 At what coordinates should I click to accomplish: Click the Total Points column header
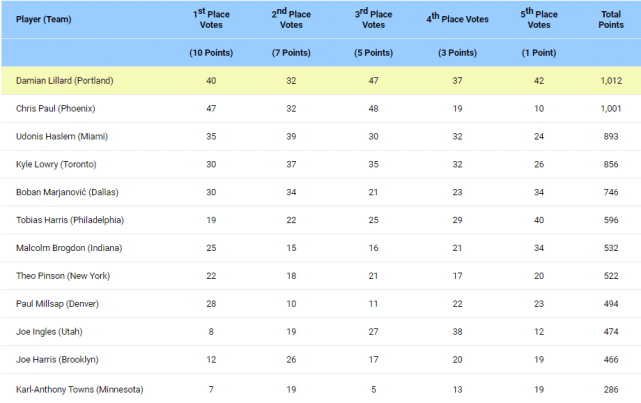tap(611, 19)
